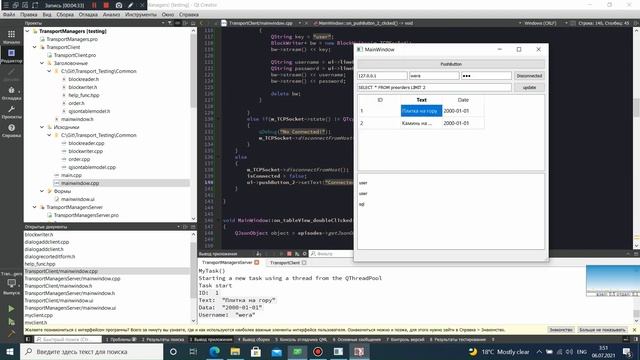Open the Сборка menu
The width and height of the screenshot is (640, 360).
pyautogui.click(x=65, y=14)
